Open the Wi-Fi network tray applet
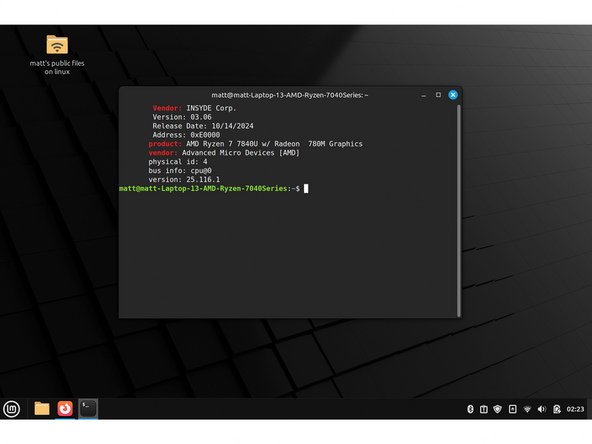 pos(527,409)
